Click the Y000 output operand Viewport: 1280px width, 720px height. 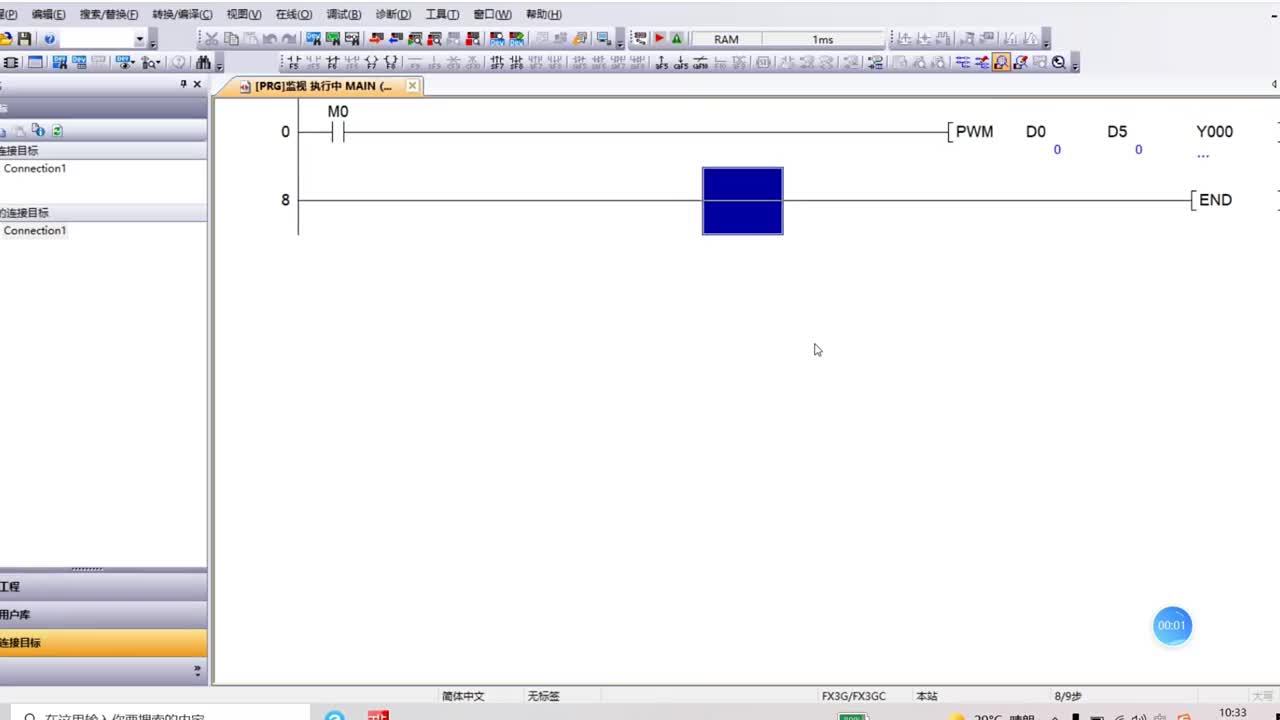tap(1215, 131)
